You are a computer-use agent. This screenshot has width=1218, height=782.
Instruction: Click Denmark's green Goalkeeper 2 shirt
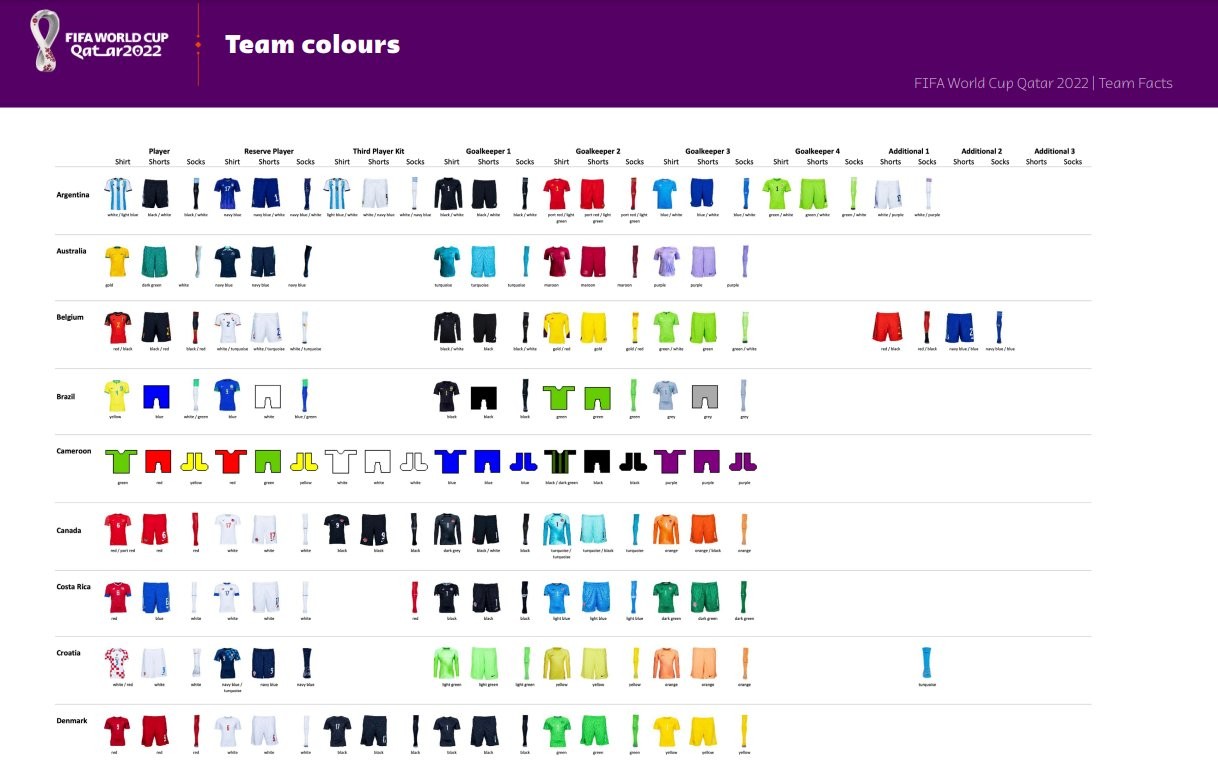click(557, 731)
